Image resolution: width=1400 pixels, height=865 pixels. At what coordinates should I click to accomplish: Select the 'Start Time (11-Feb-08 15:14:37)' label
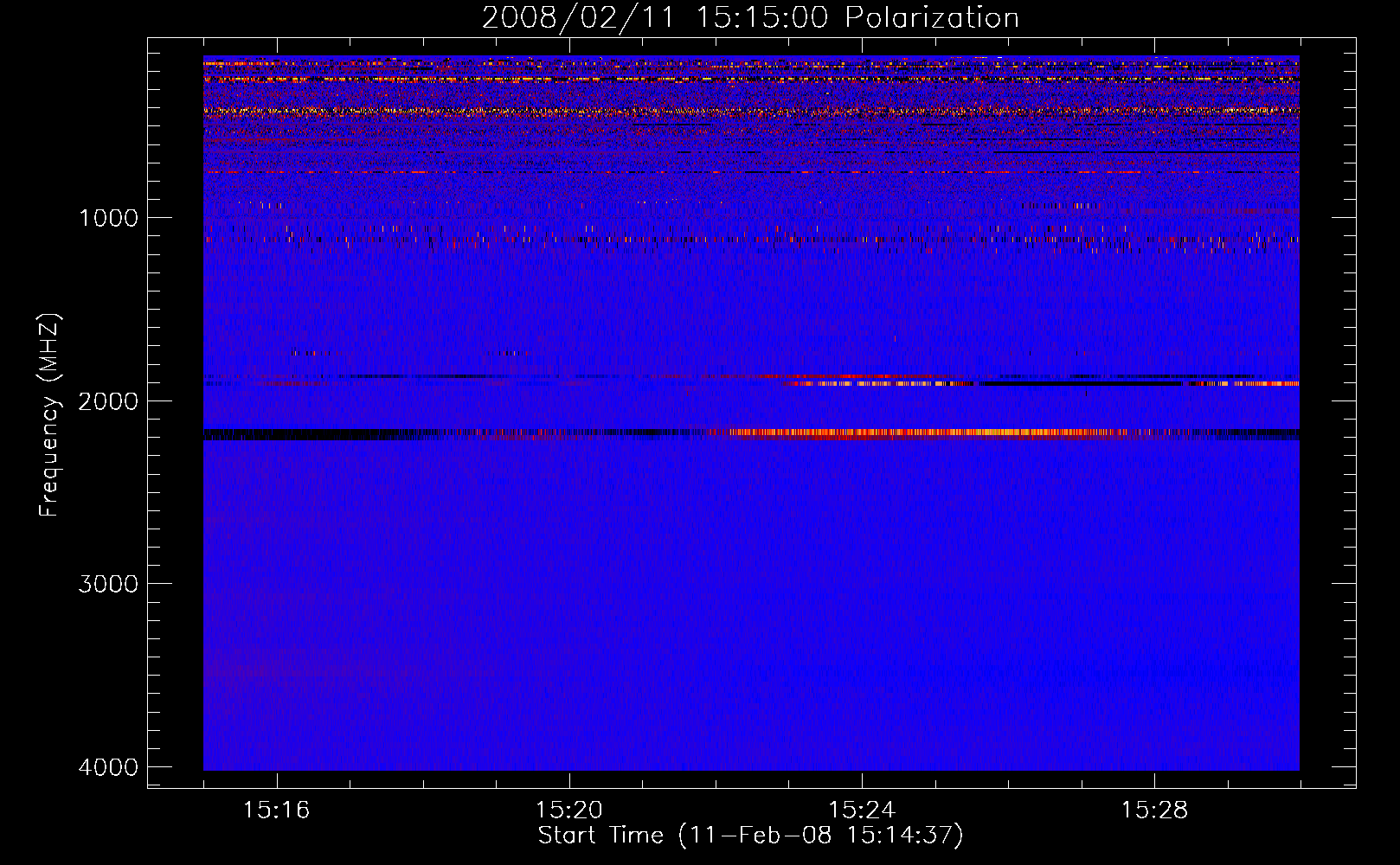coord(750,836)
